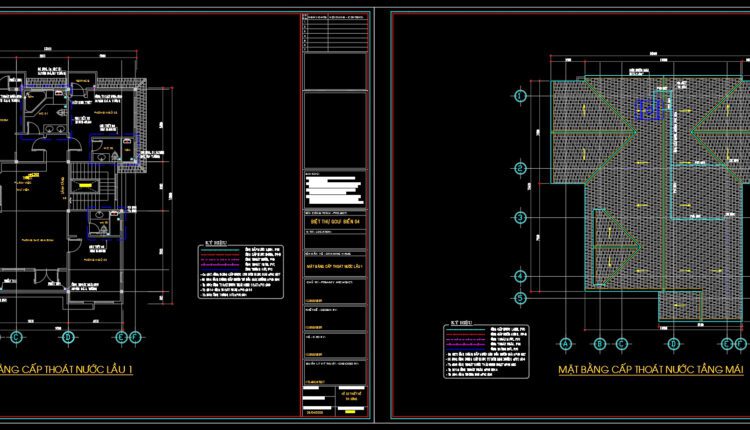Click the cyan line sample in the roof plan legend

click(x=465, y=330)
